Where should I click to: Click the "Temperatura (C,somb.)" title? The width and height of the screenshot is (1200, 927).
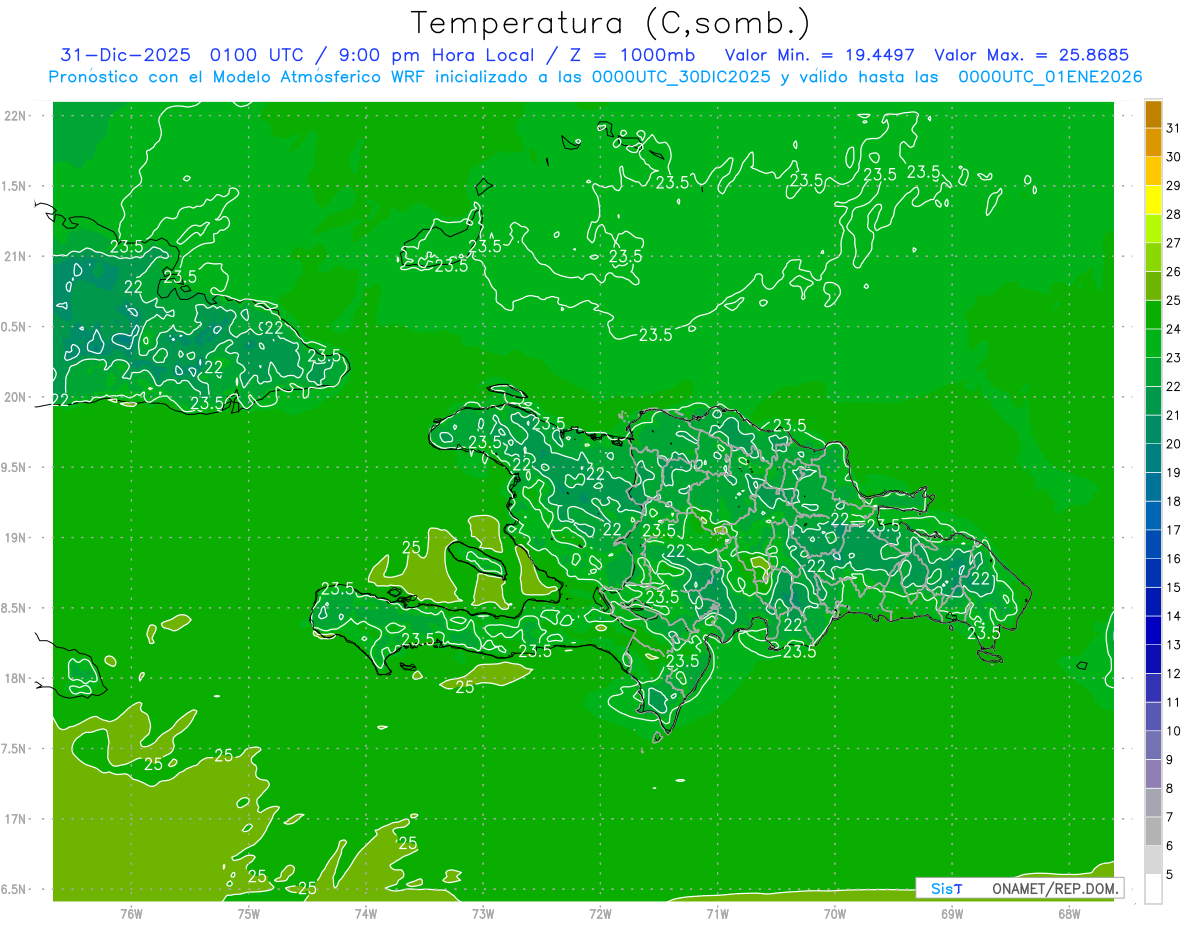[611, 23]
